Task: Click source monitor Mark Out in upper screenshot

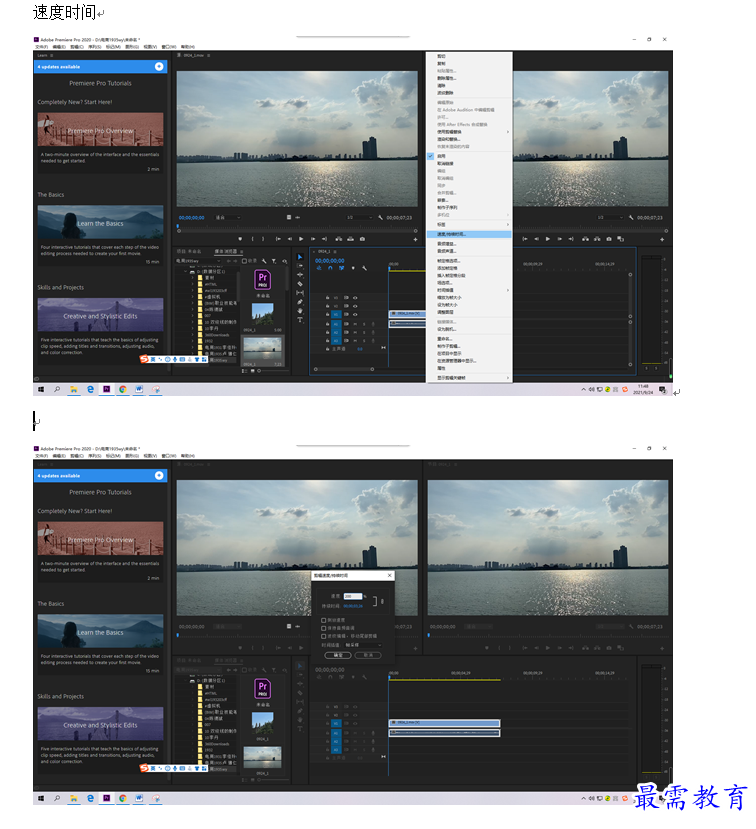Action: 263,239
